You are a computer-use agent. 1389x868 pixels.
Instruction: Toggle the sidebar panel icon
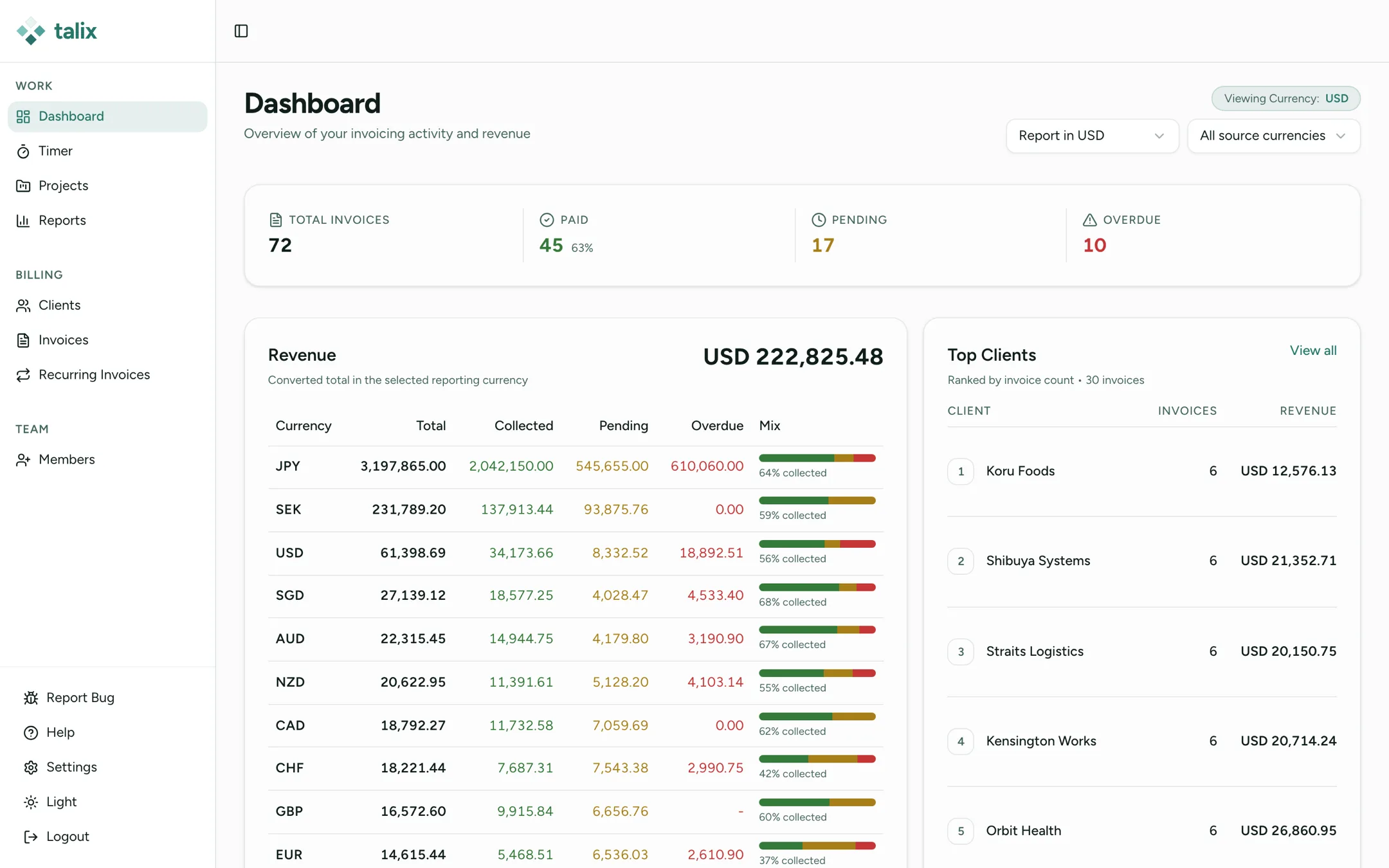[x=241, y=31]
